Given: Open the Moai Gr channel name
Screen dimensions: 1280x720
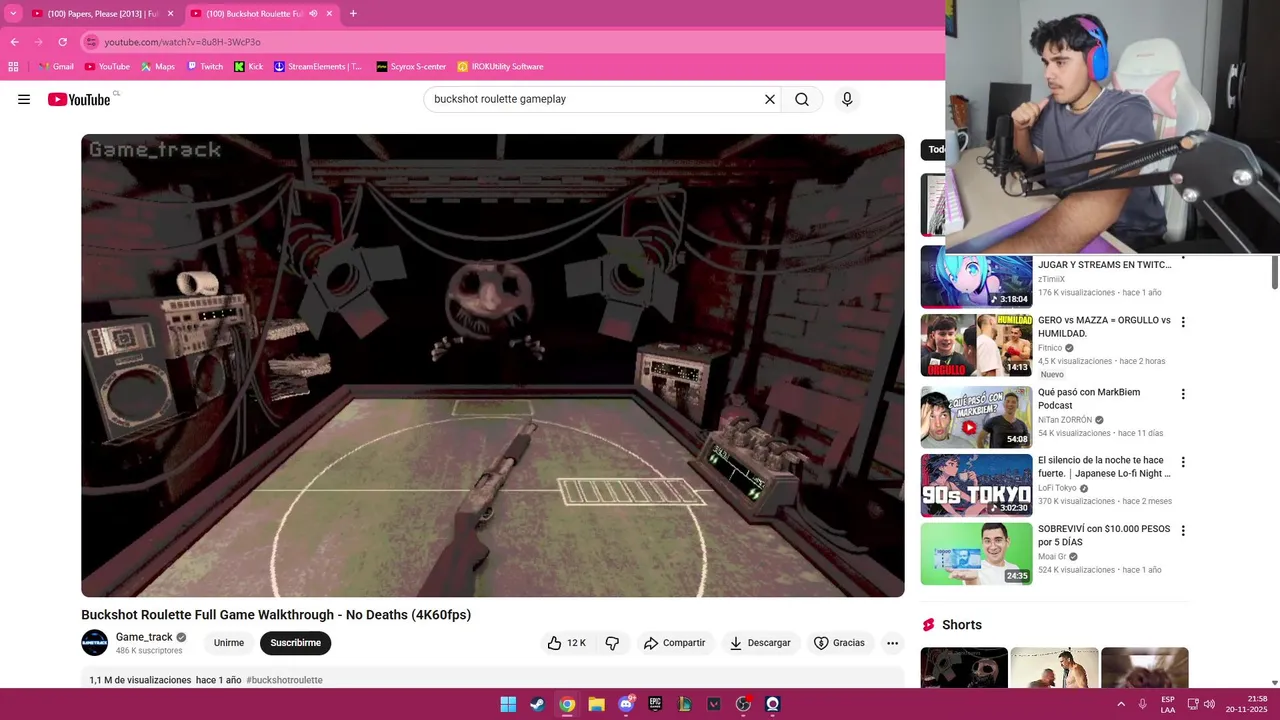Looking at the screenshot, I should 1052,556.
